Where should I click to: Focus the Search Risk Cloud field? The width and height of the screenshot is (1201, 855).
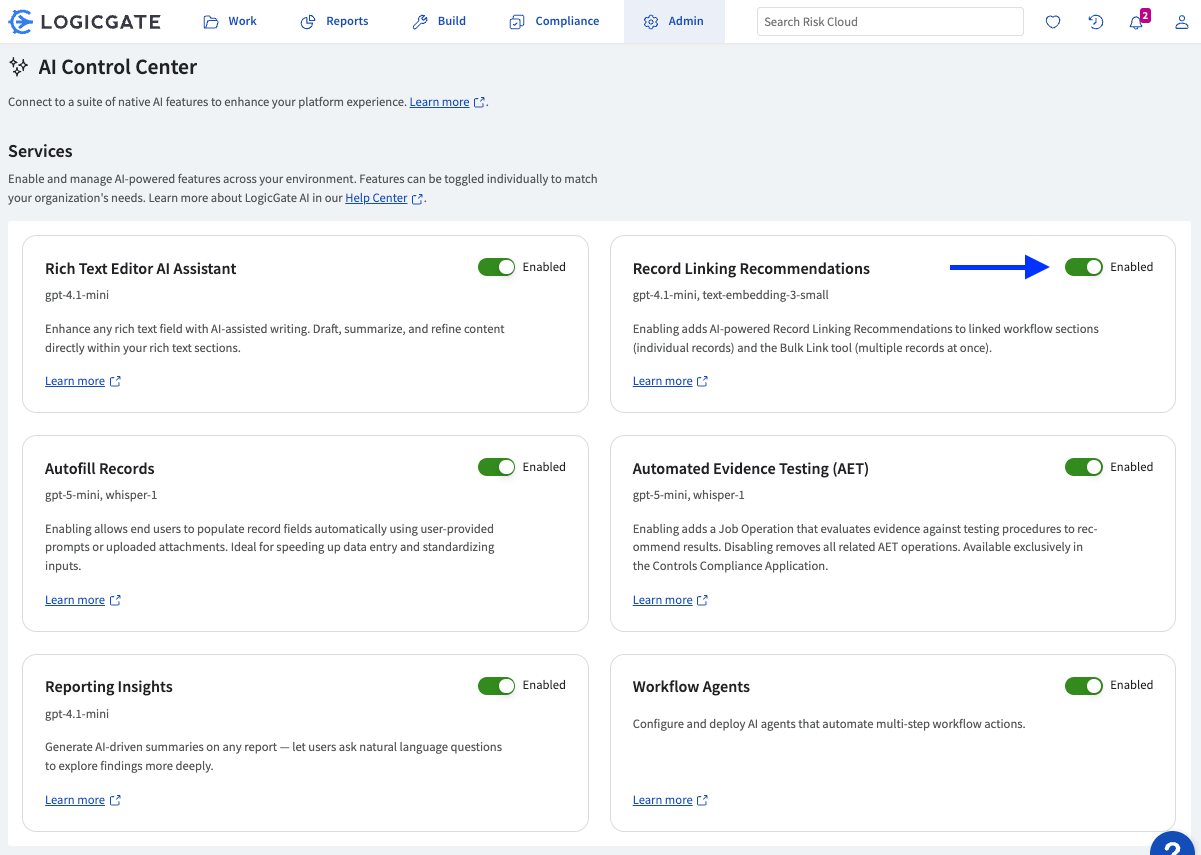tap(890, 21)
